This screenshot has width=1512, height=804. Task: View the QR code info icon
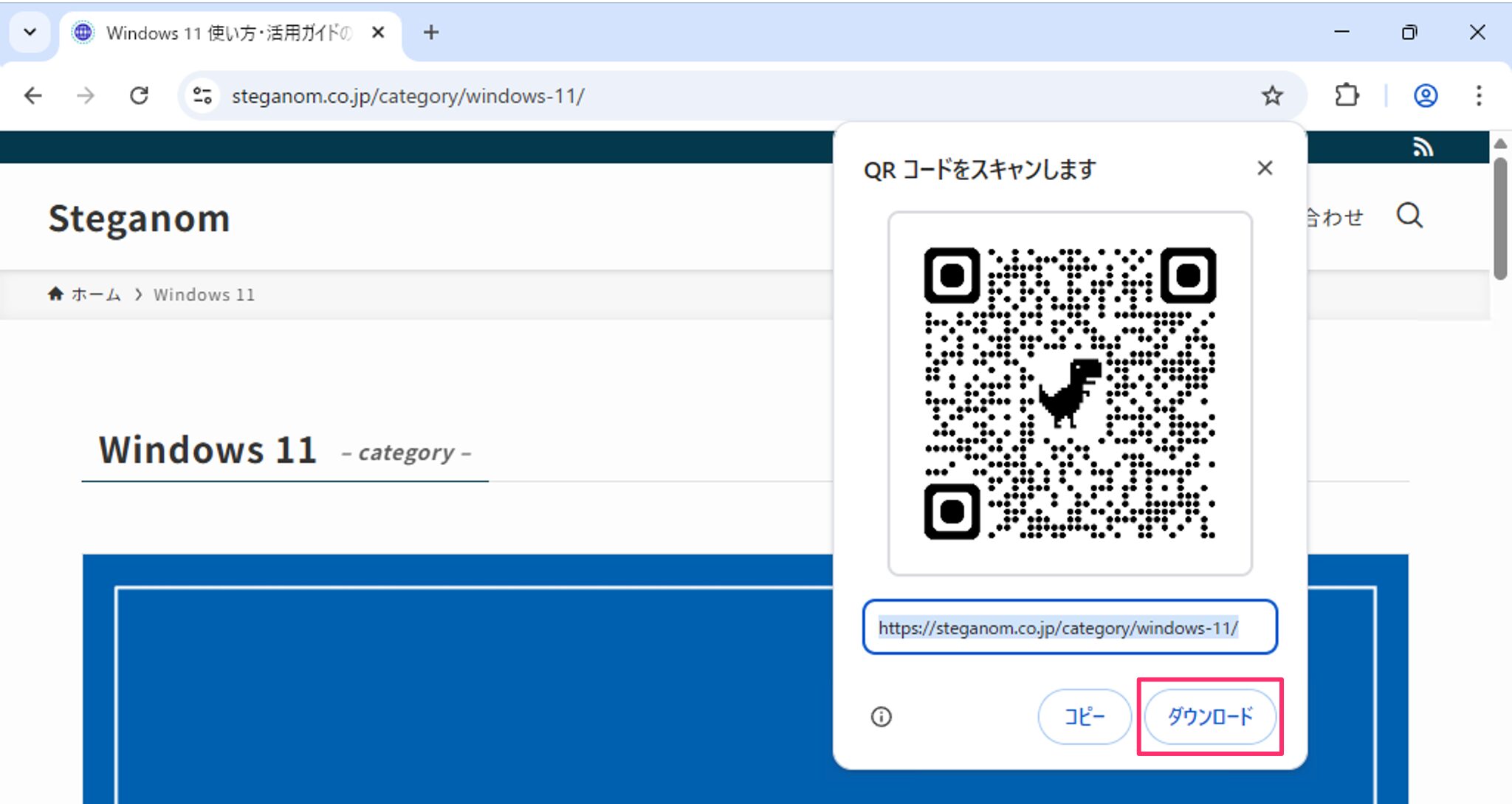pos(882,717)
